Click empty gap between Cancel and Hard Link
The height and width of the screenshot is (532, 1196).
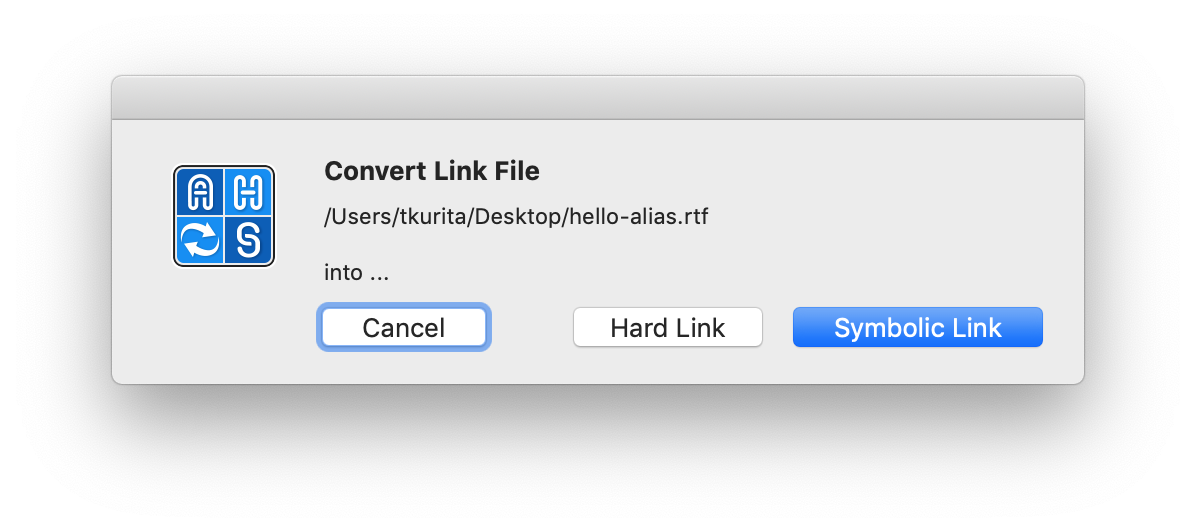pos(531,327)
